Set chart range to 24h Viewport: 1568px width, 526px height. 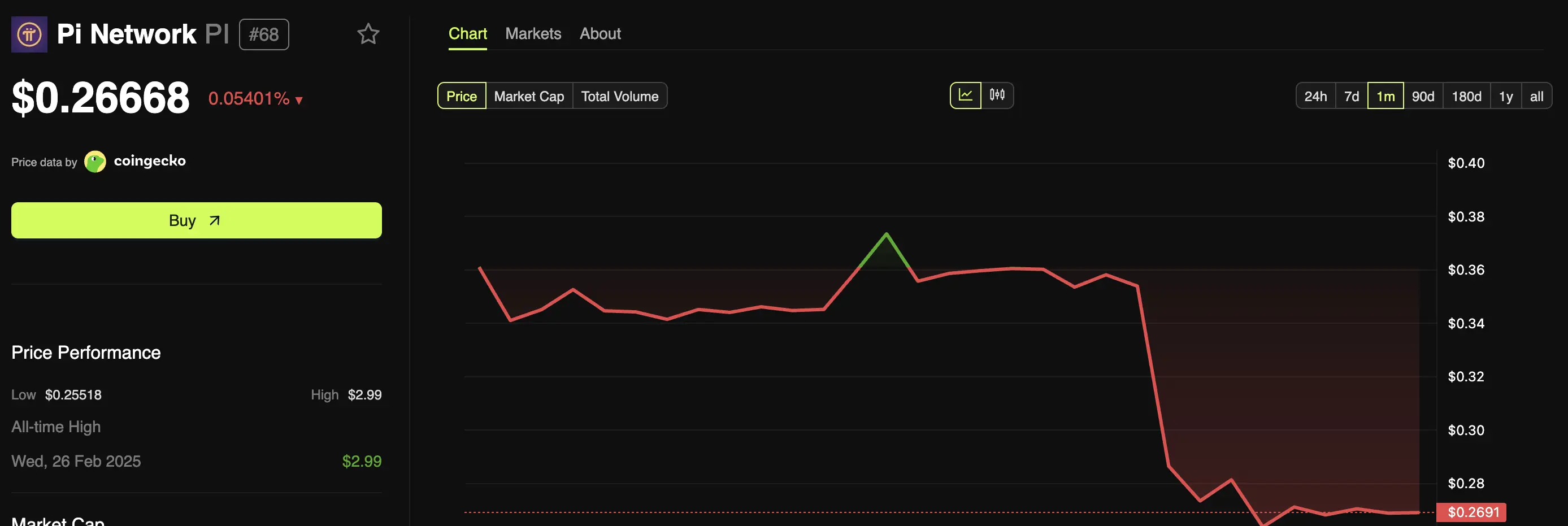1315,95
